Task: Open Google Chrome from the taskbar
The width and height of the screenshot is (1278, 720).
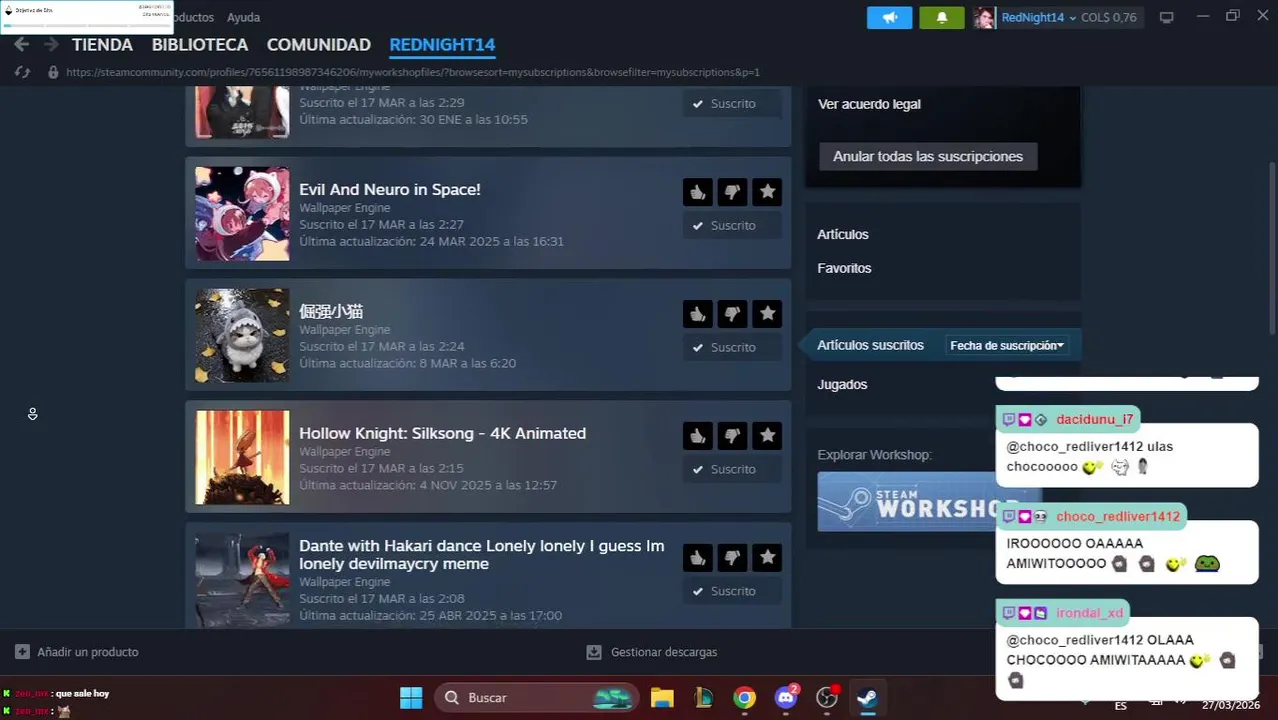Action: 744,697
